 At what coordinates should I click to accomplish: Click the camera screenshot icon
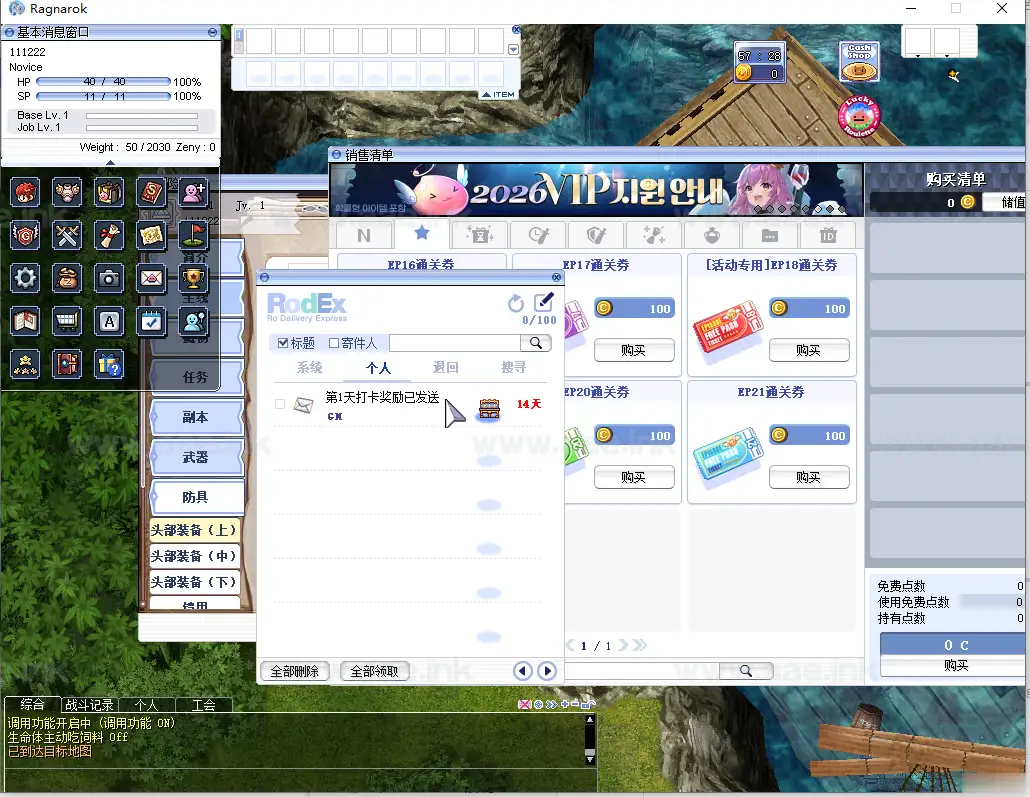[x=109, y=279]
